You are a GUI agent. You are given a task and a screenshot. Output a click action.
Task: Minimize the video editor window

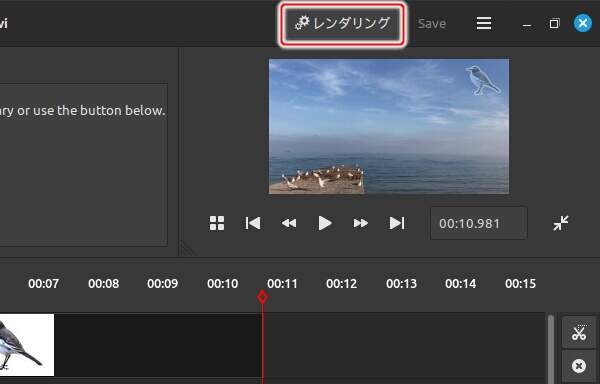click(527, 24)
